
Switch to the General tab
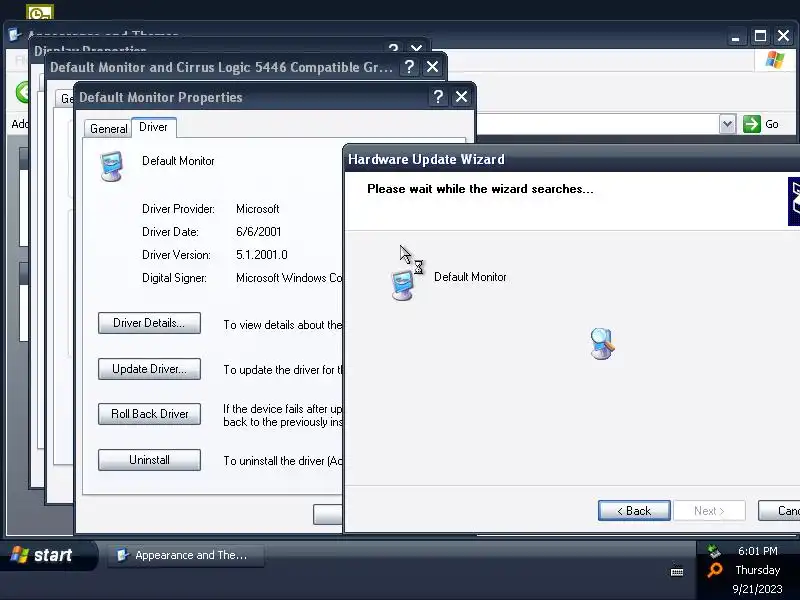pyautogui.click(x=108, y=129)
